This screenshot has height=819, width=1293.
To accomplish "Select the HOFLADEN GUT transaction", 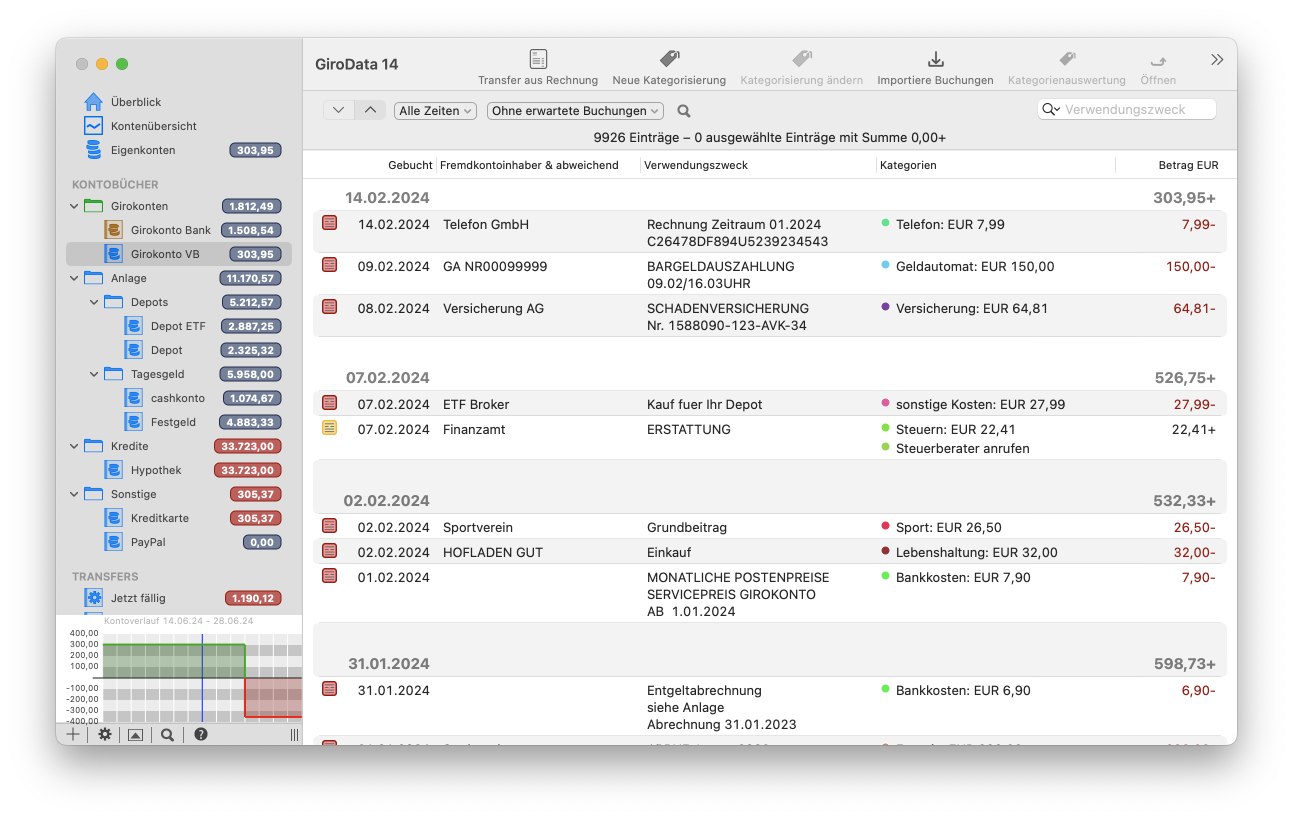I will (x=770, y=552).
